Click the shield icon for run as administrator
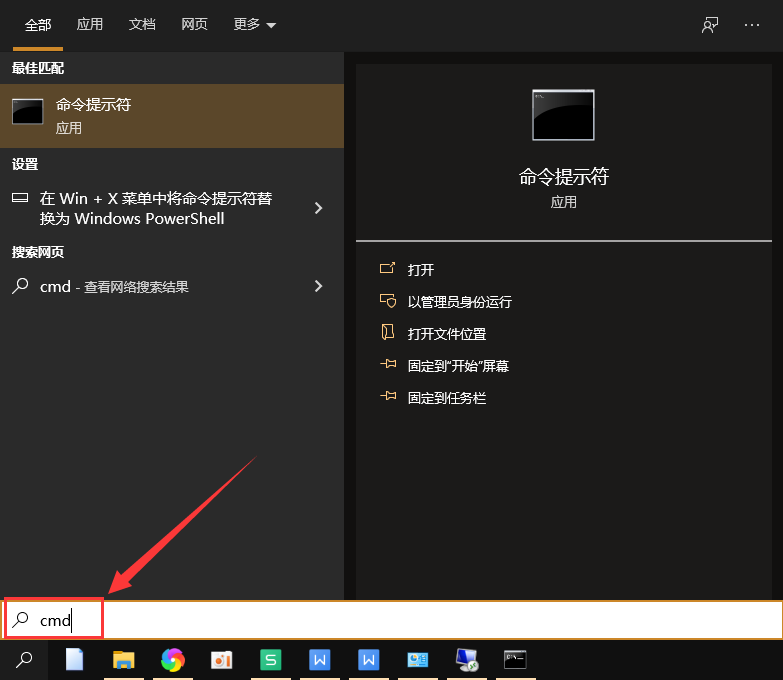783x680 pixels. point(388,301)
